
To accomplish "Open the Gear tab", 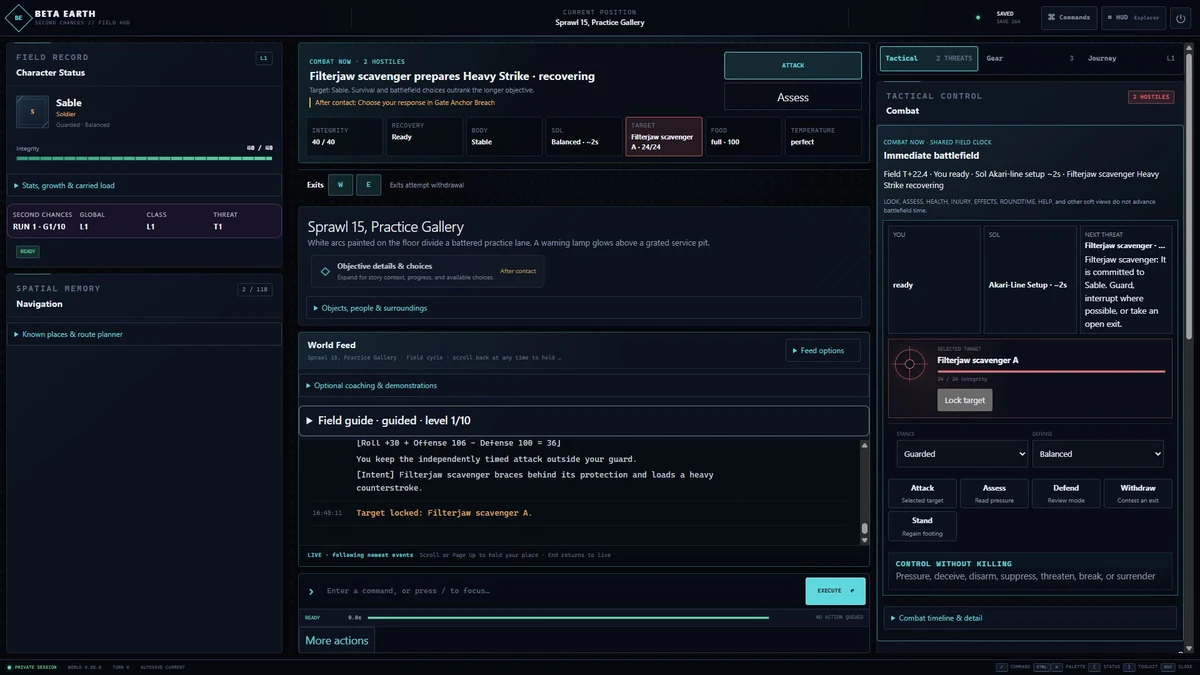I will (1030, 58).
